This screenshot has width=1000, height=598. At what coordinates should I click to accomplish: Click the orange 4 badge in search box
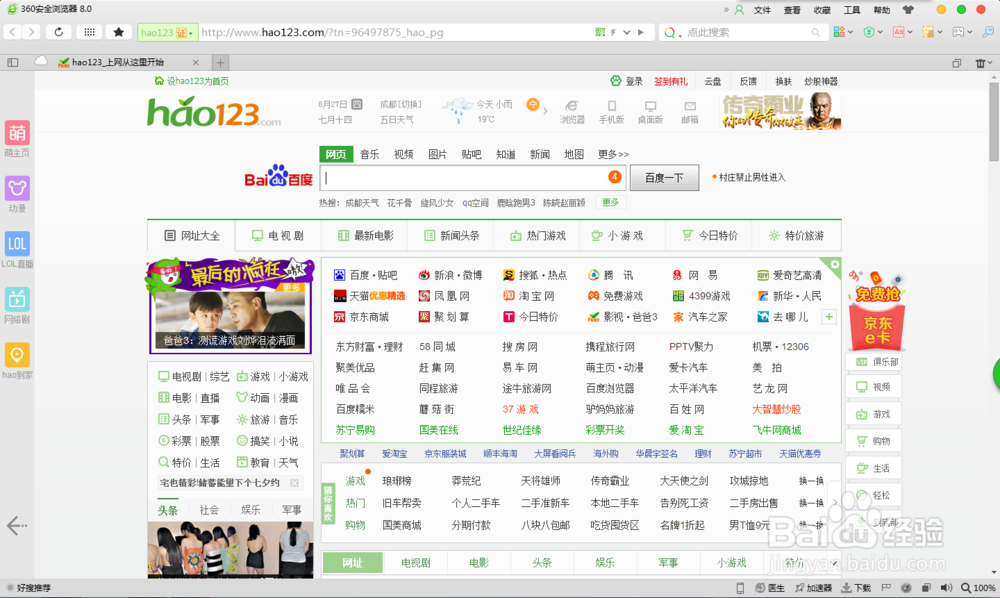[614, 177]
